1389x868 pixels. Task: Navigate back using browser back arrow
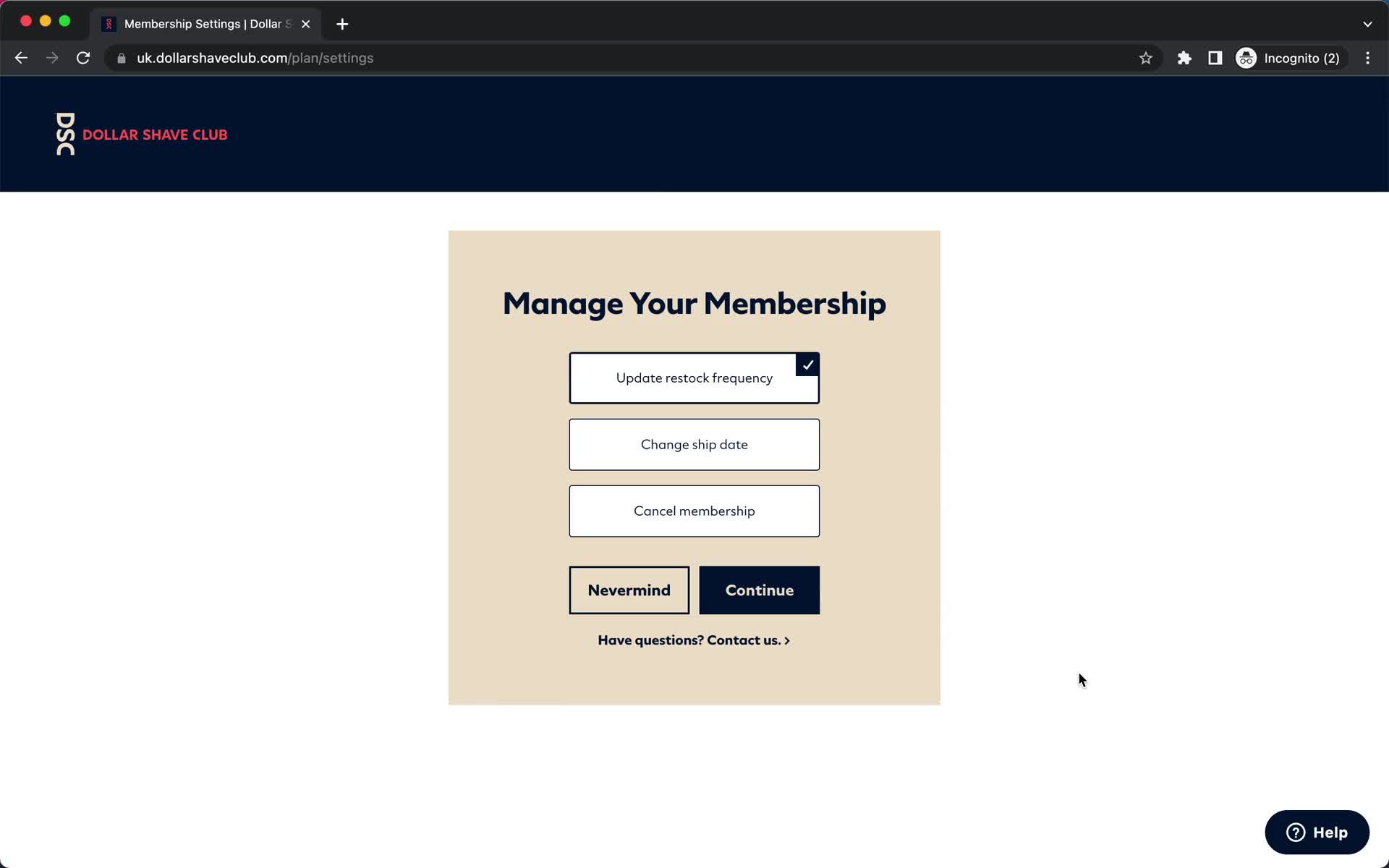[20, 57]
